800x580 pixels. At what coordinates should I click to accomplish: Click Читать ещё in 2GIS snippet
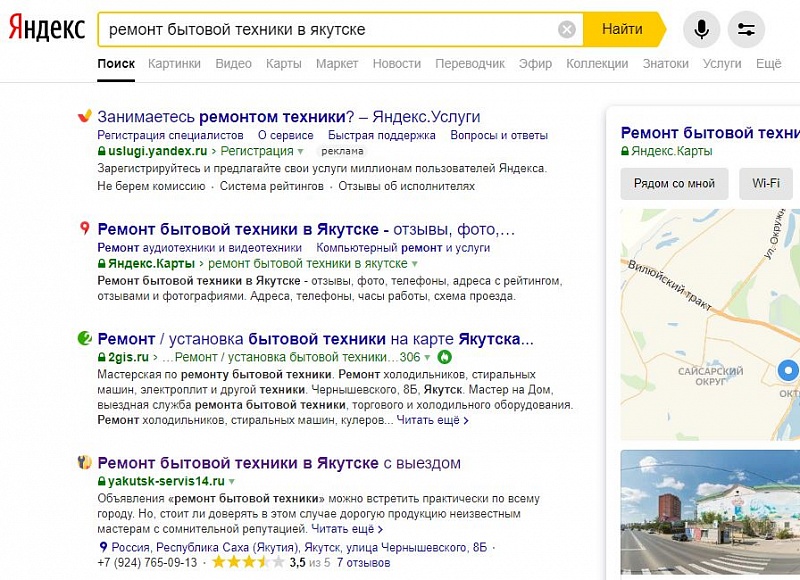(x=432, y=420)
